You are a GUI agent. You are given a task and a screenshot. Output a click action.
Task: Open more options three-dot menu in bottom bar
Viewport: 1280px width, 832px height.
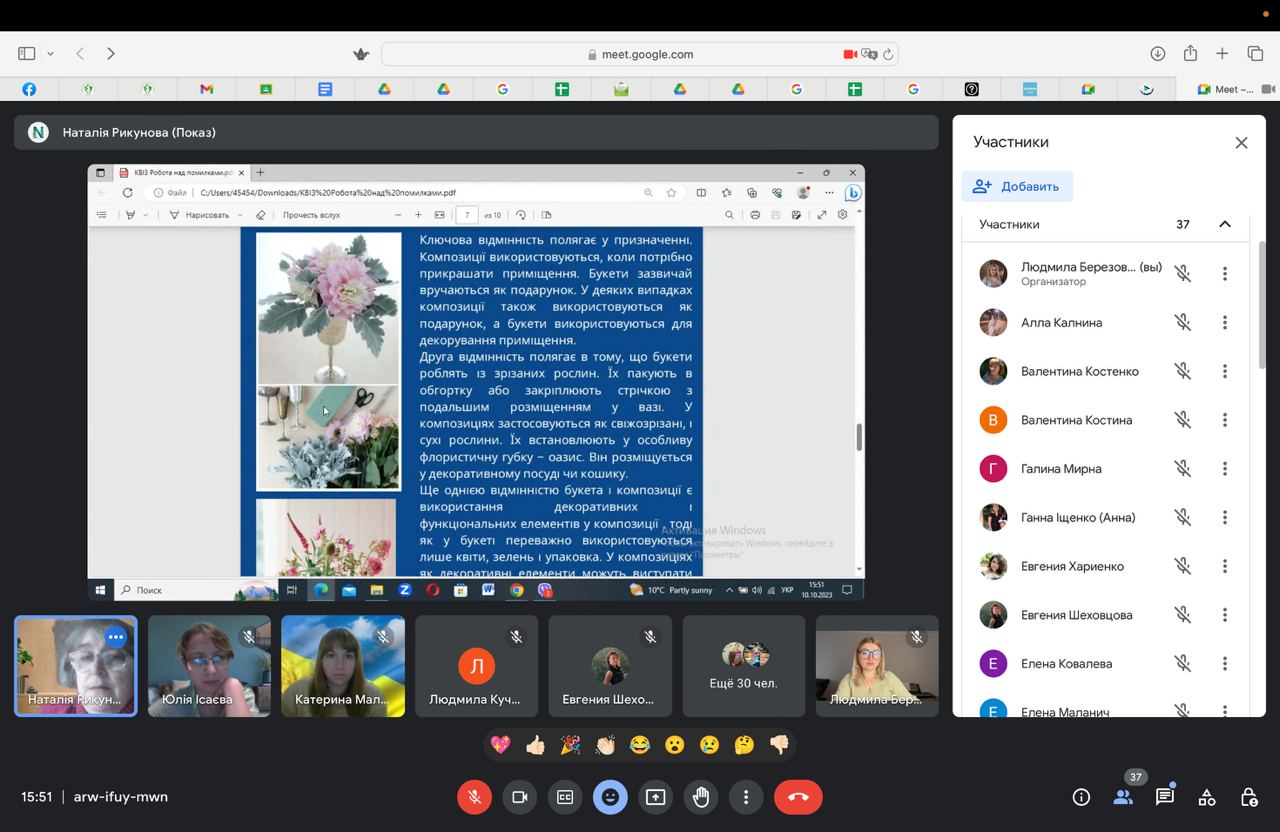click(746, 797)
